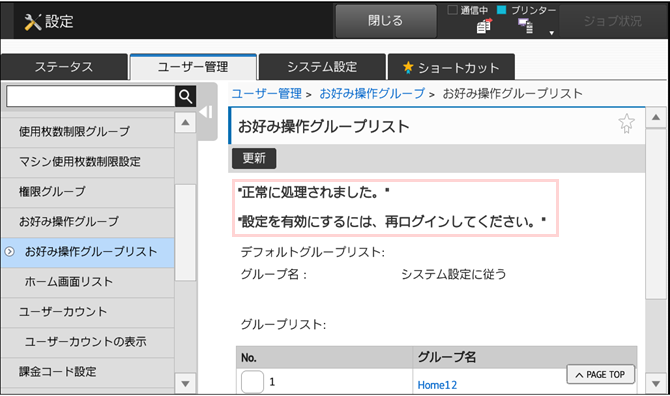Click the side menu scrollbar thumb
Viewport: 670px width, 396px height.
[185, 232]
